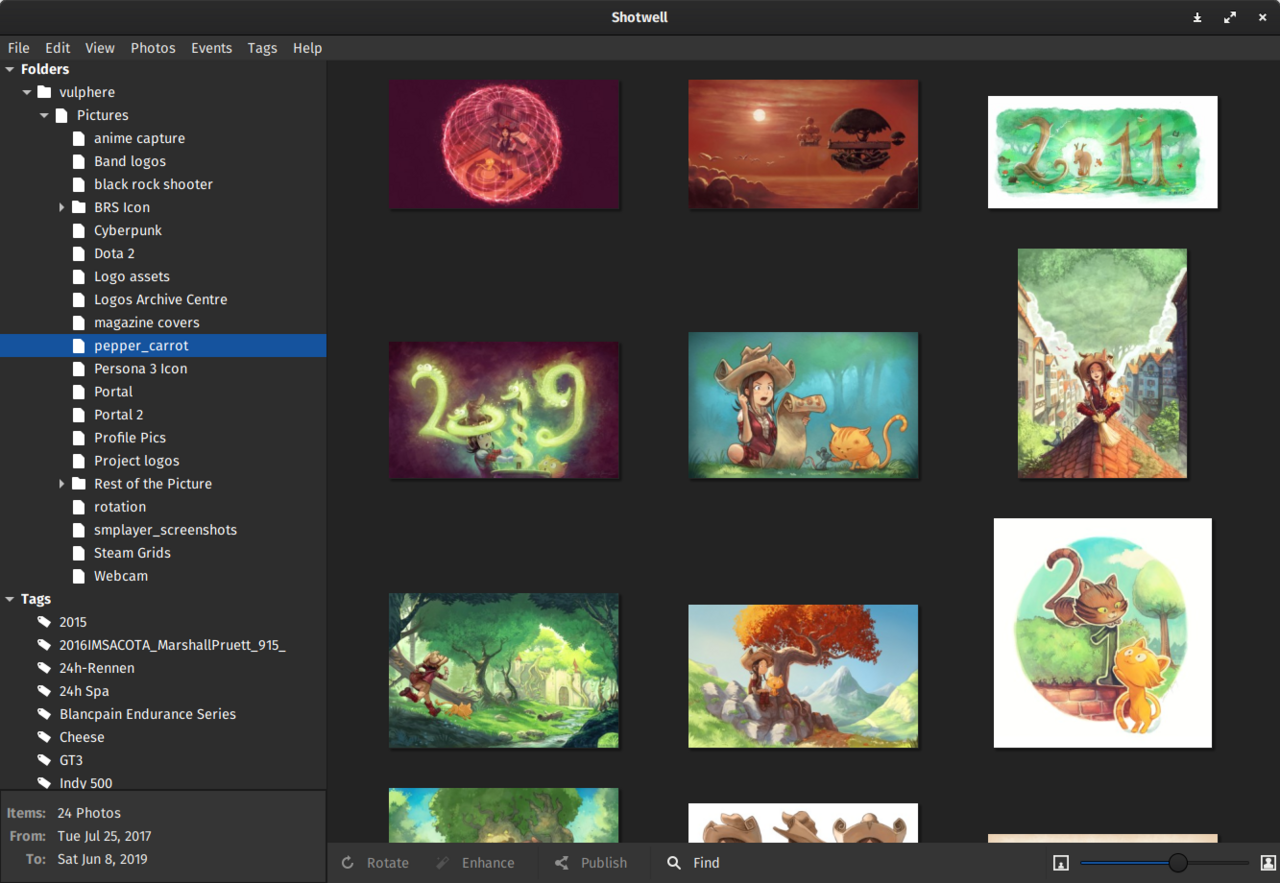Open the File menu
This screenshot has width=1280, height=883.
click(x=19, y=48)
